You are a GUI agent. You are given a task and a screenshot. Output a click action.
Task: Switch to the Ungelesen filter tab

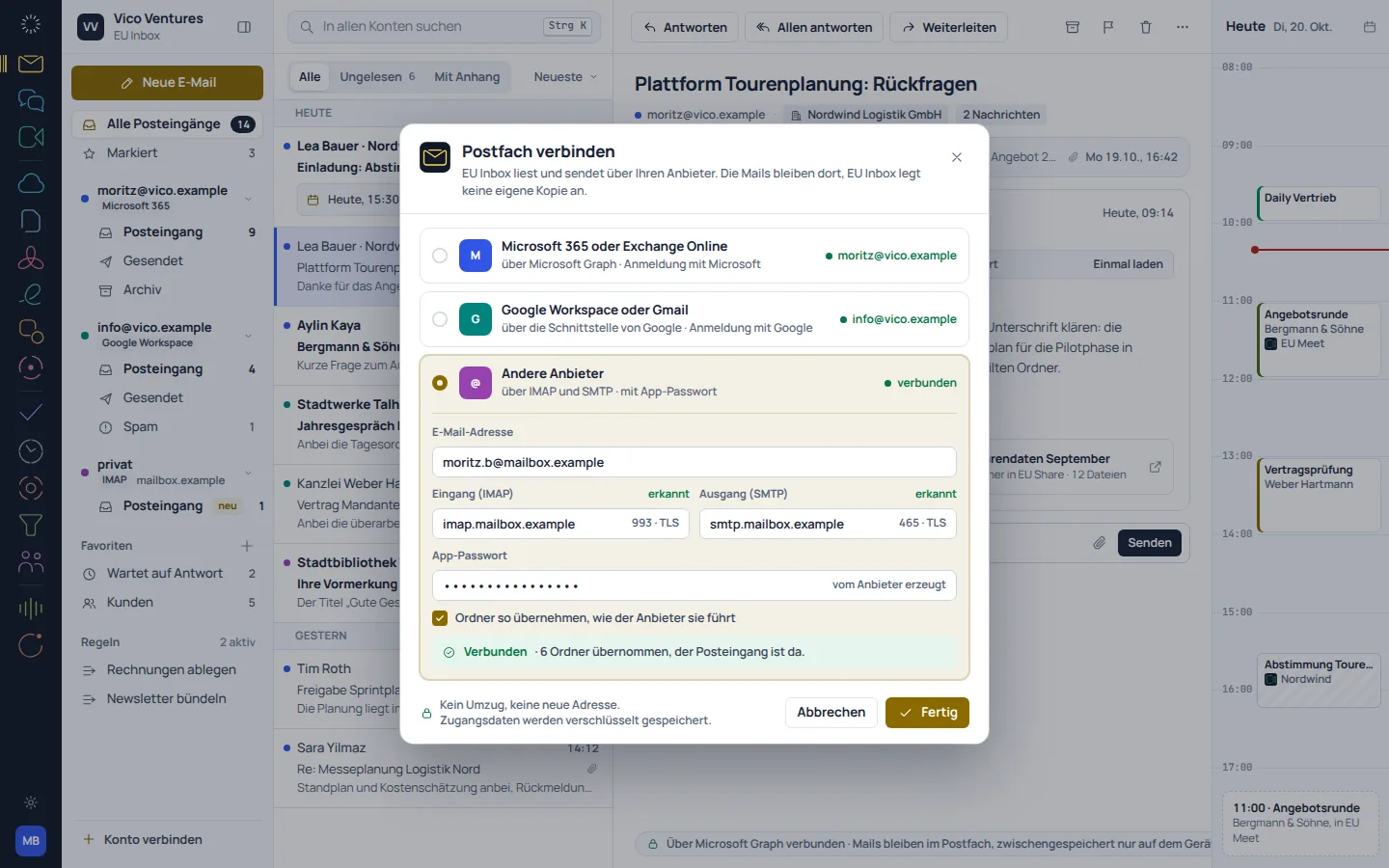coord(377,77)
